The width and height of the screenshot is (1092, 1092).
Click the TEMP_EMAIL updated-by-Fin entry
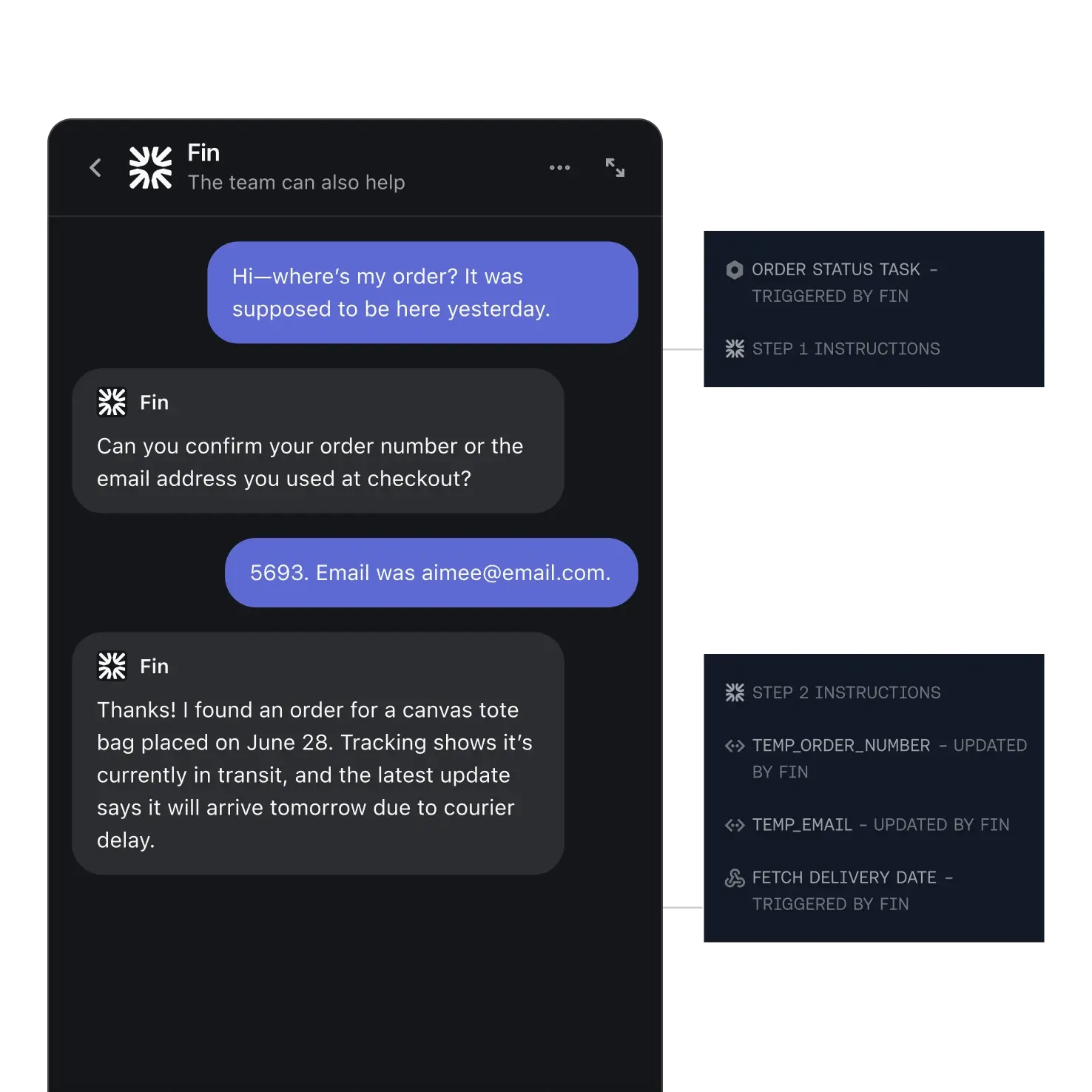click(880, 825)
